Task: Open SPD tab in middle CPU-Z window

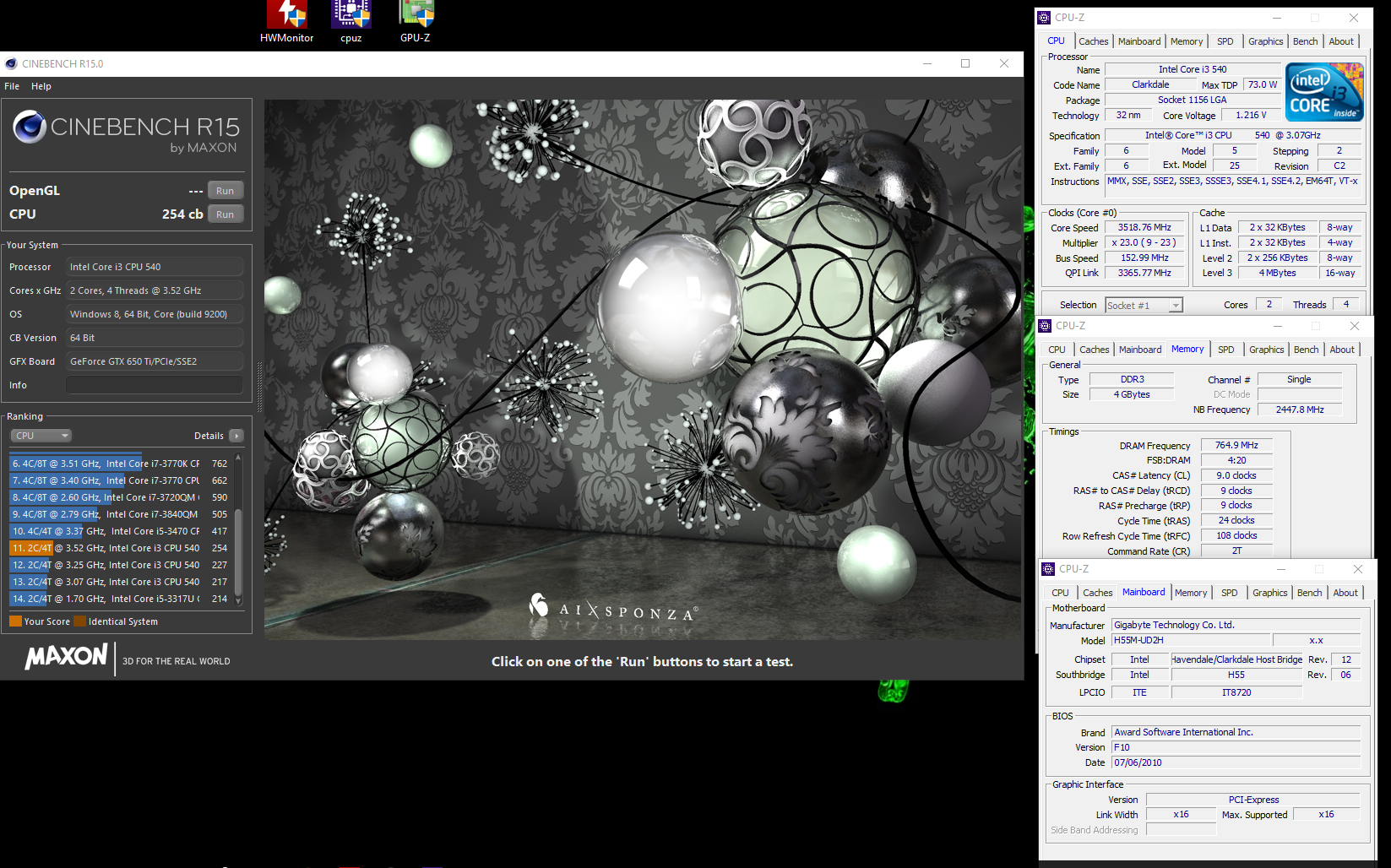Action: click(1226, 350)
